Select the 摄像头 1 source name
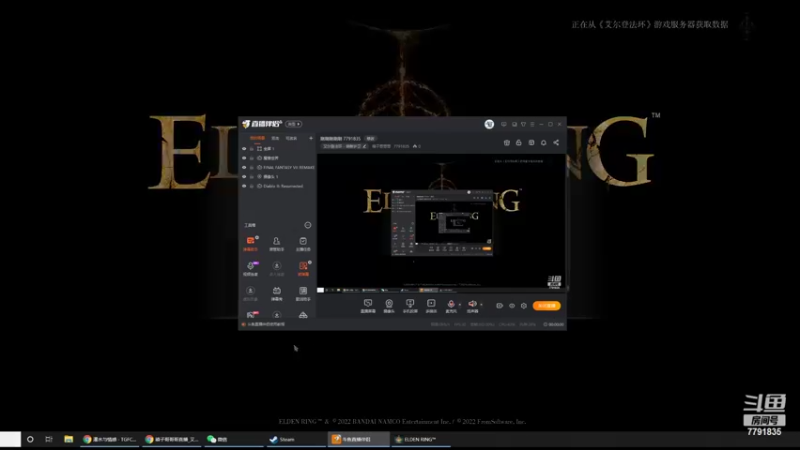The width and height of the screenshot is (800, 450). [271, 177]
